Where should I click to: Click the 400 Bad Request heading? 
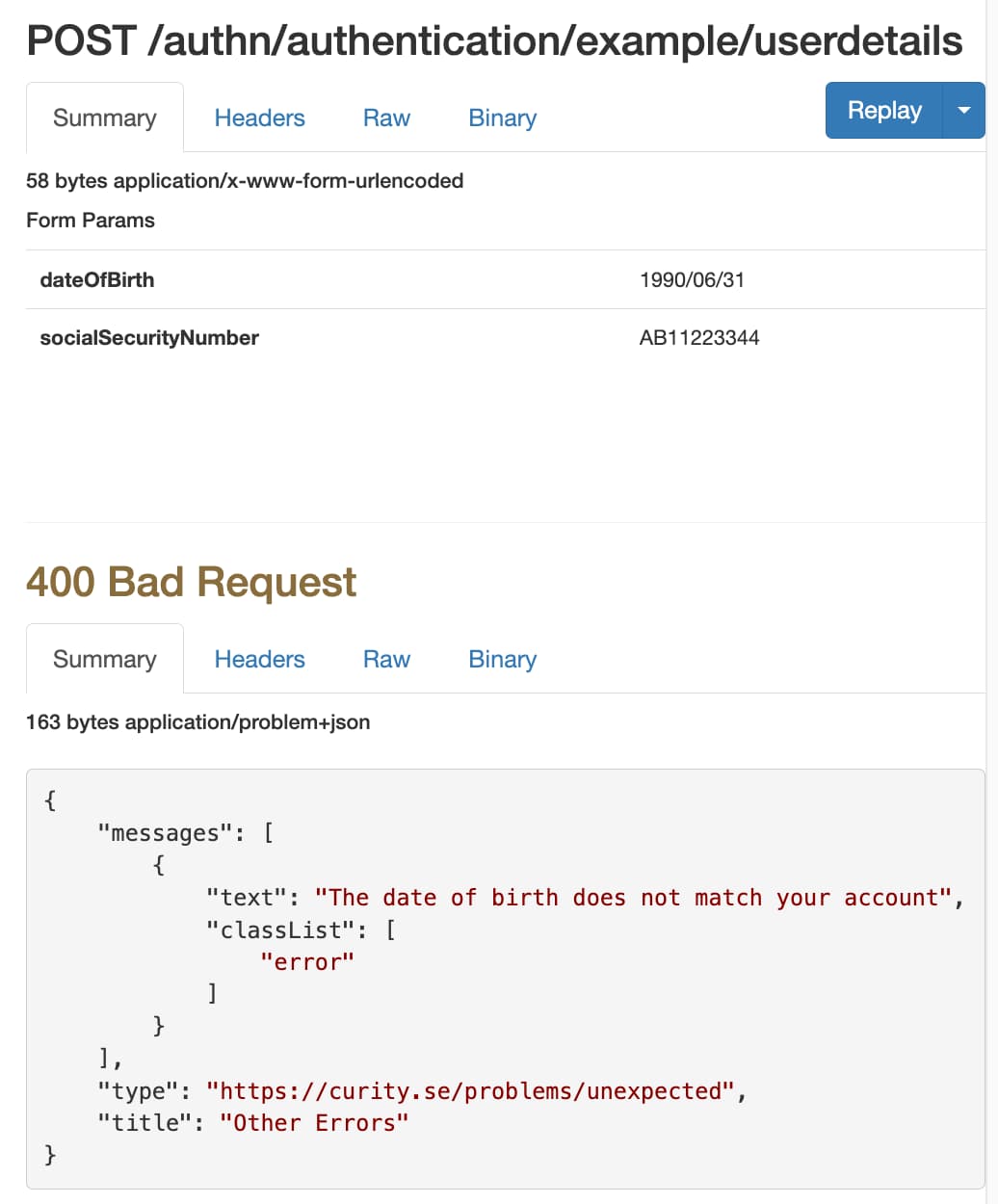[x=191, y=581]
